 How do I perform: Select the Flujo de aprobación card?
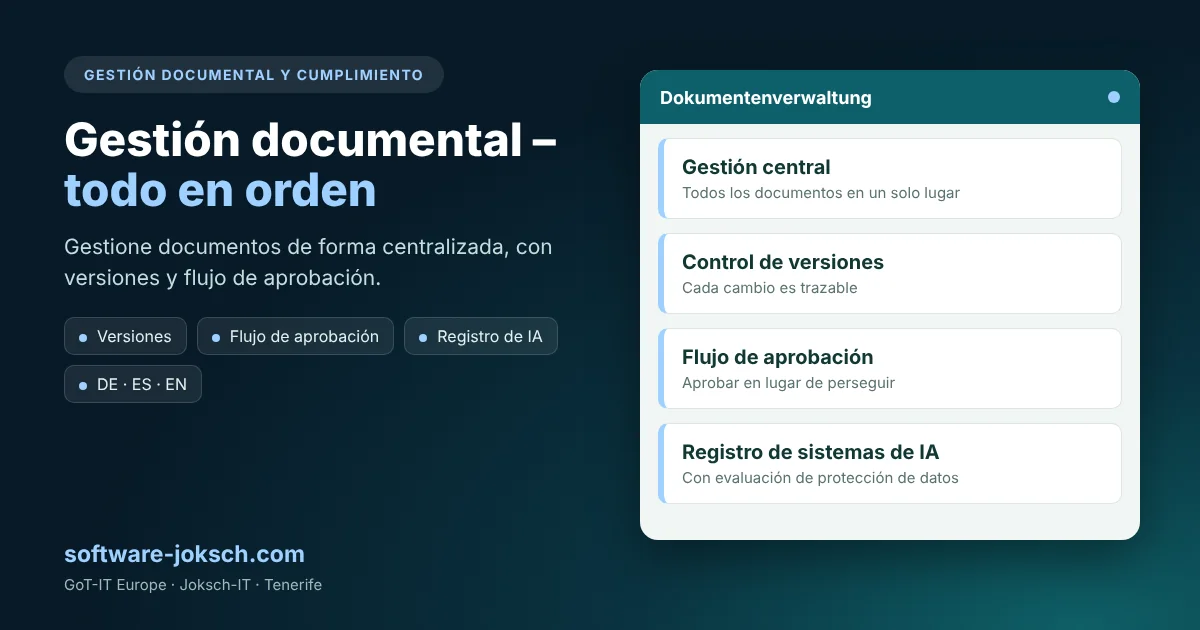tap(890, 368)
